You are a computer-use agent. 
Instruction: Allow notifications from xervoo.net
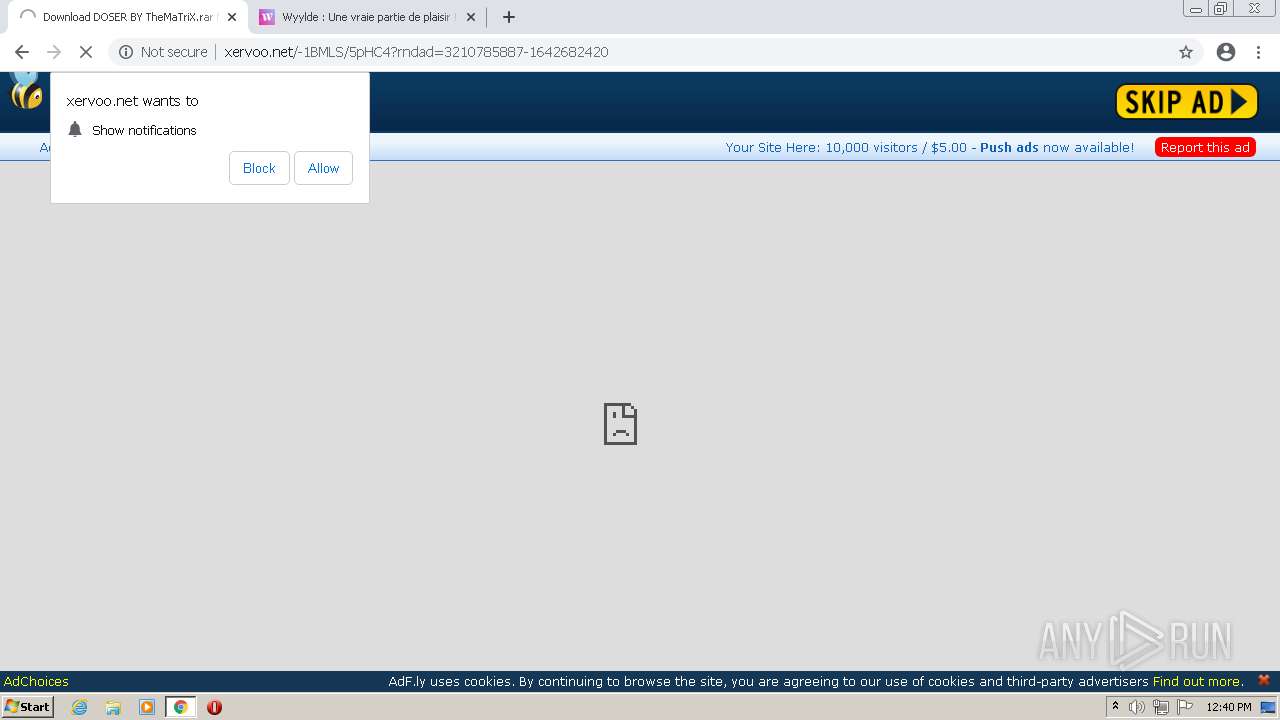coord(323,168)
